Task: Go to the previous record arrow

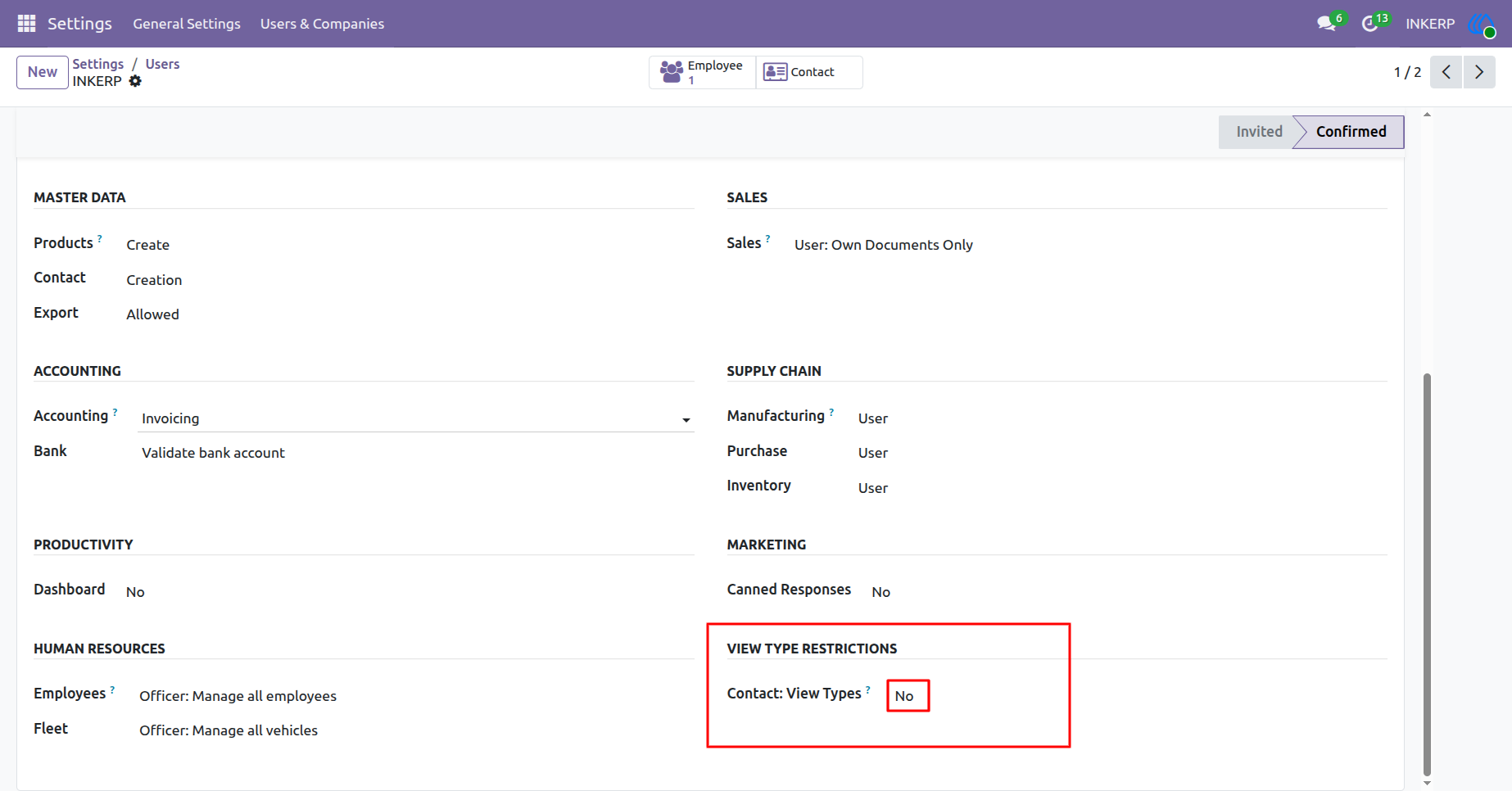Action: pyautogui.click(x=1446, y=72)
